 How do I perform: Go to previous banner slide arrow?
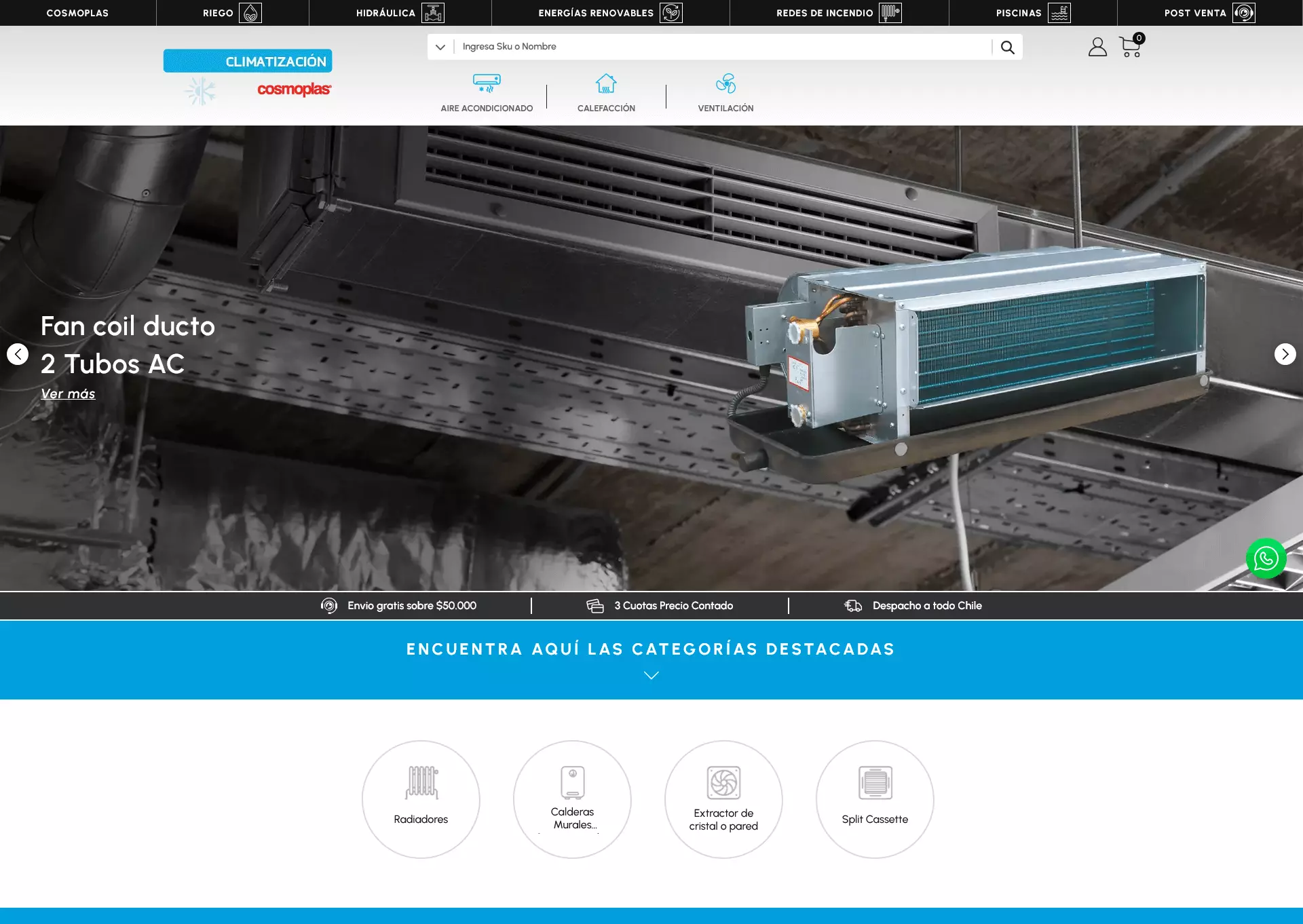(18, 354)
